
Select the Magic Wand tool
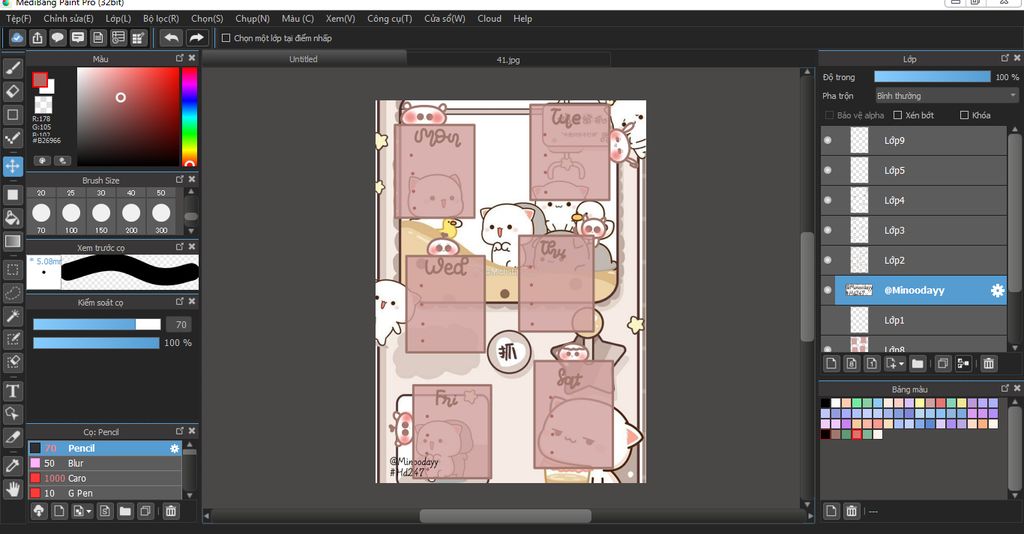click(12, 317)
